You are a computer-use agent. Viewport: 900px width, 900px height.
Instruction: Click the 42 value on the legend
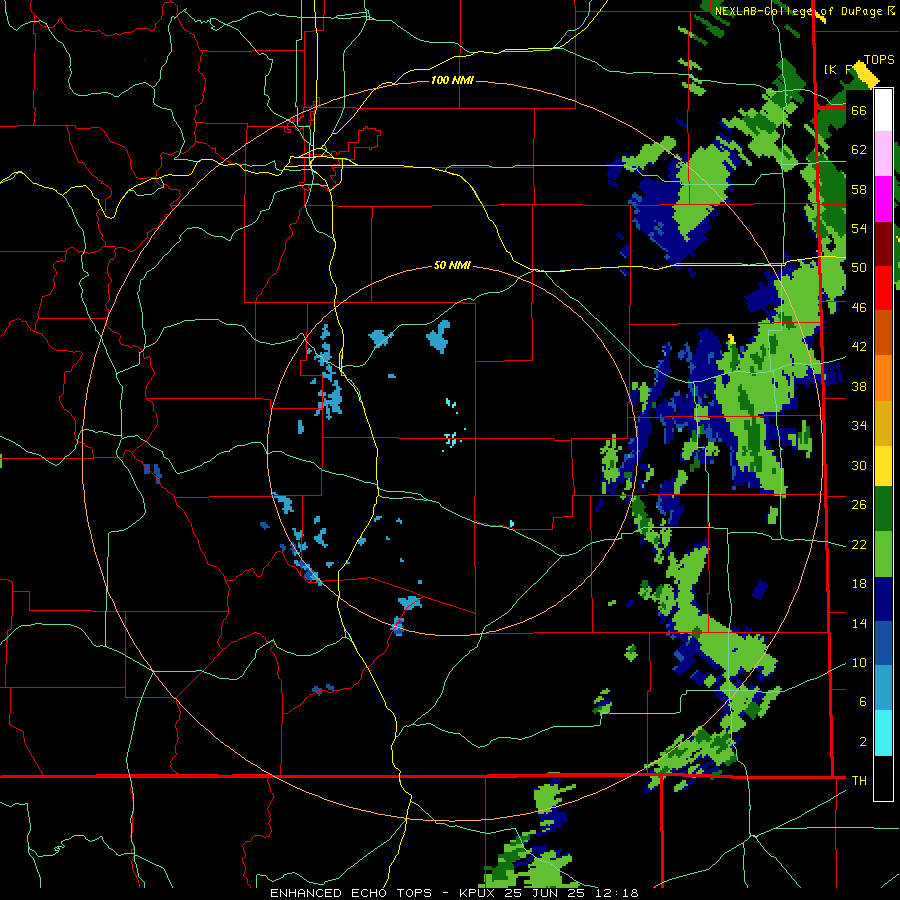859,347
